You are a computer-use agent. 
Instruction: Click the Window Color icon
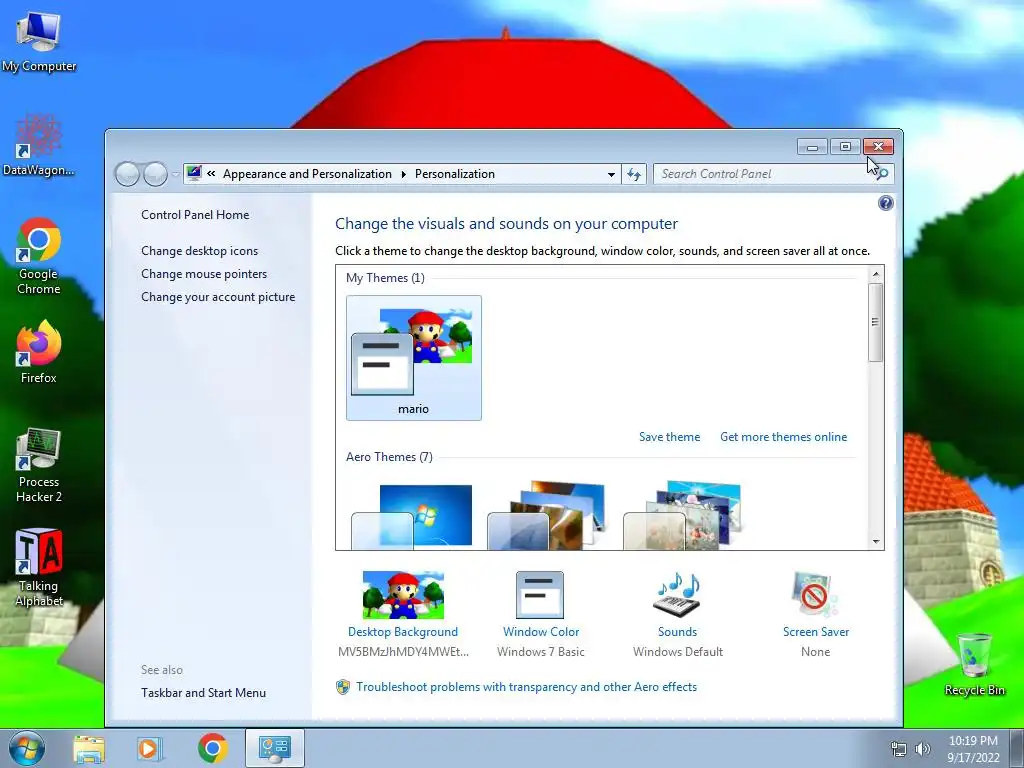[540, 595]
